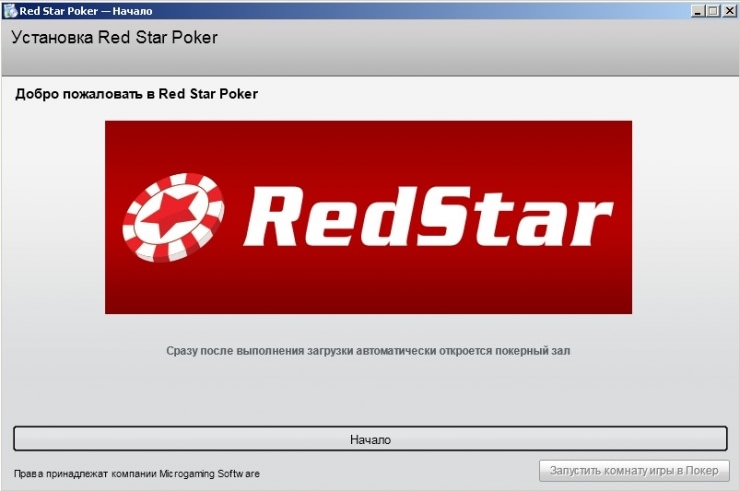The height and width of the screenshot is (491, 740).
Task: Click the Microgaming Software copyright text
Action: click(x=136, y=474)
